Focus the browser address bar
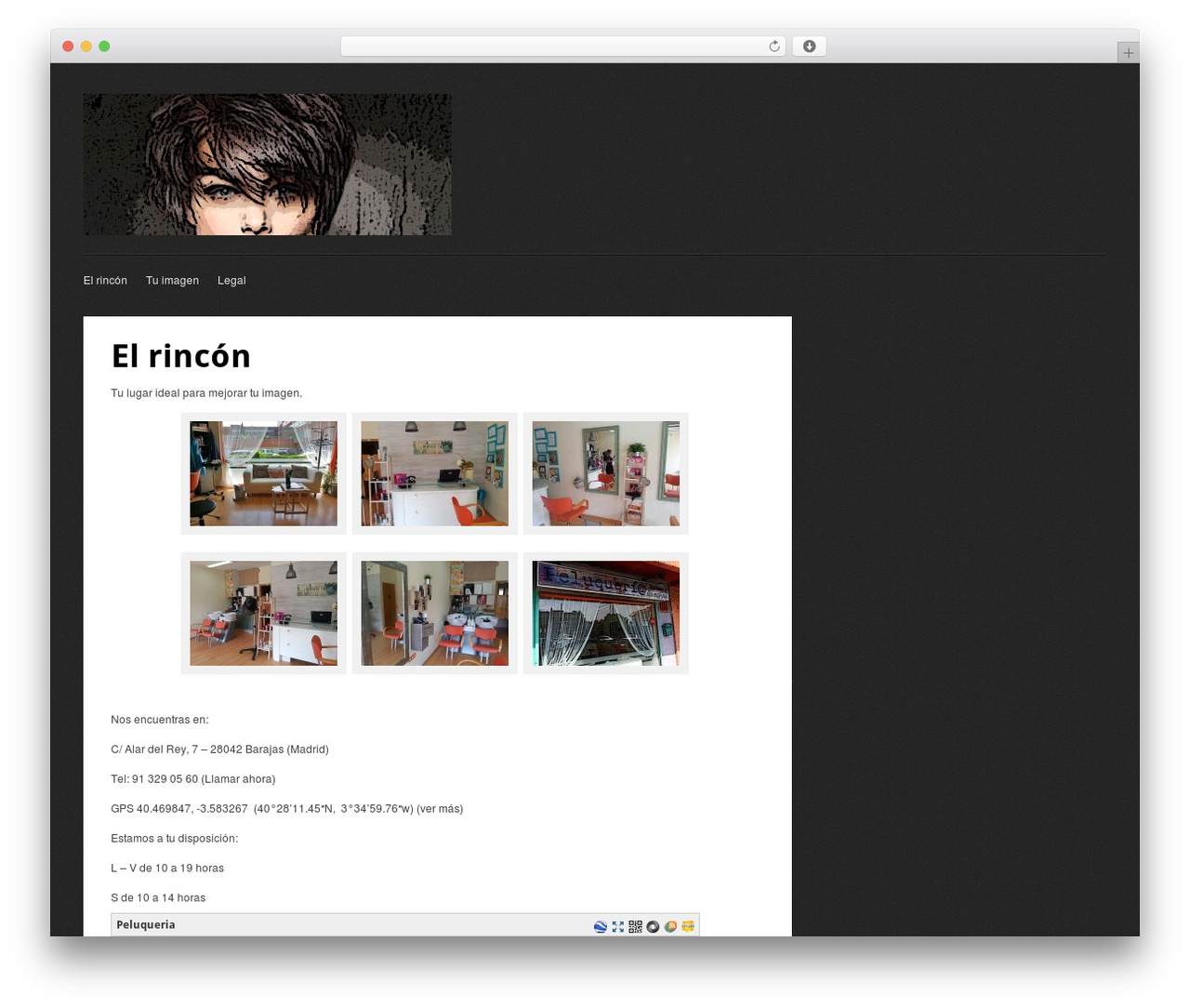The image size is (1190, 1008). click(x=562, y=46)
